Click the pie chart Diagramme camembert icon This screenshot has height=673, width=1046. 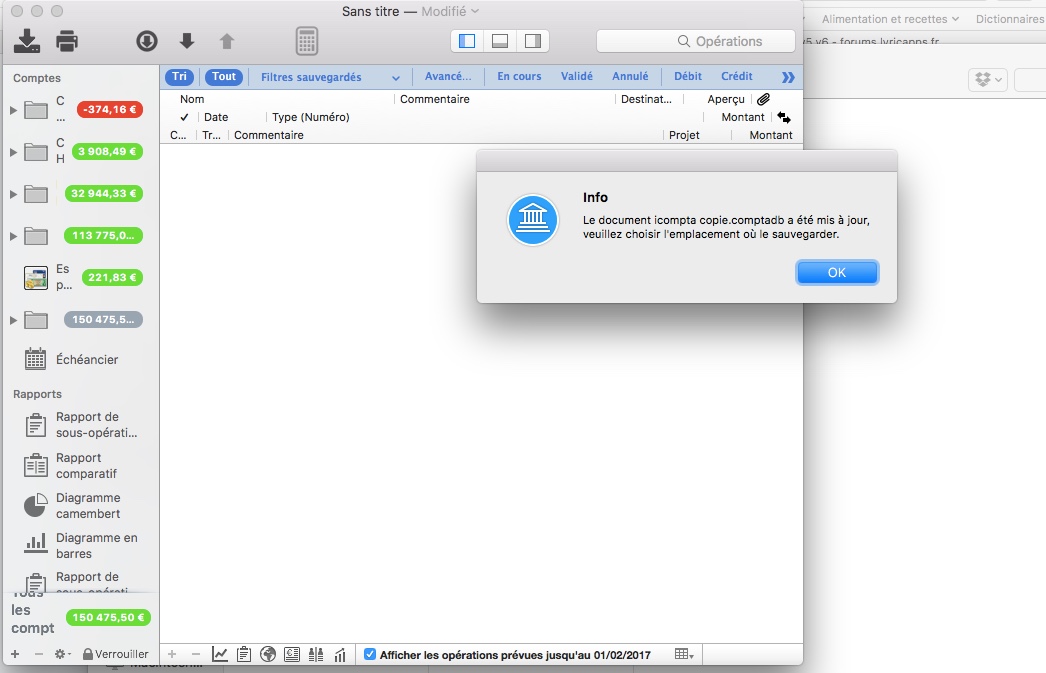pyautogui.click(x=35, y=506)
